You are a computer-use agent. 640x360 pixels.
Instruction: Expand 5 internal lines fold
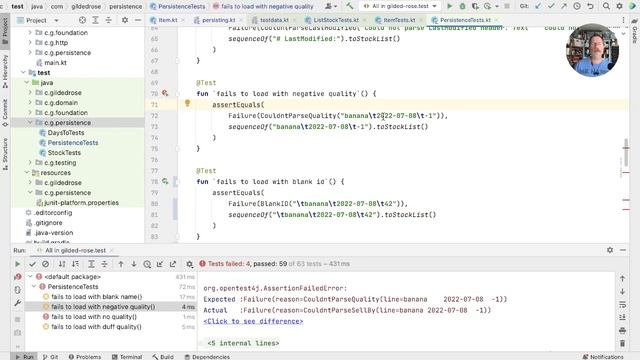coord(243,343)
